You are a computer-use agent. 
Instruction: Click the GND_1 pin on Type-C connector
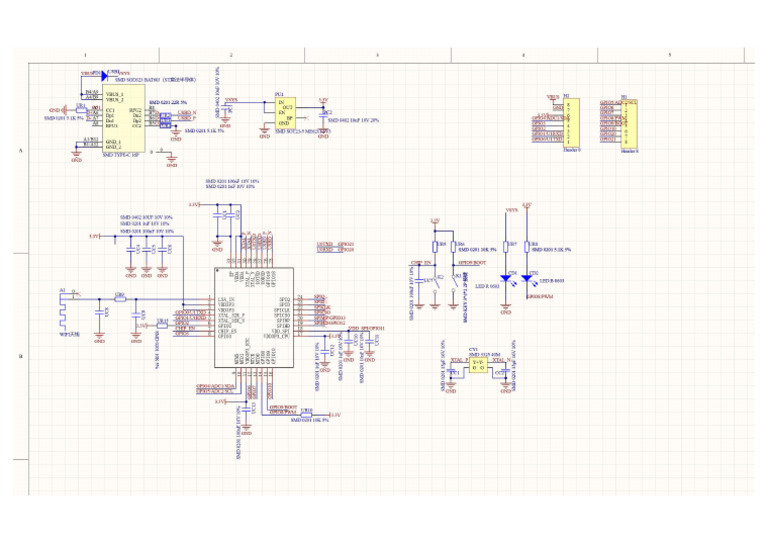pos(114,142)
